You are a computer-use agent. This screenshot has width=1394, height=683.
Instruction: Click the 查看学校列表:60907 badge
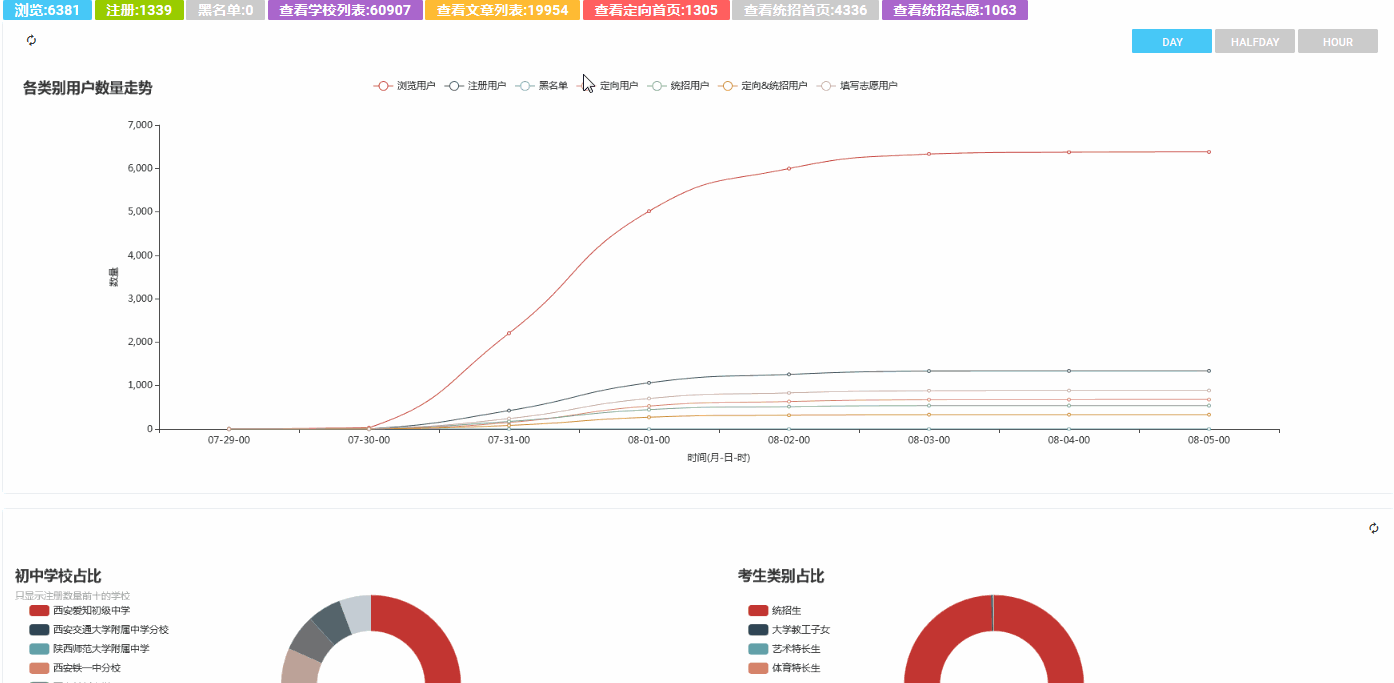pyautogui.click(x=345, y=10)
